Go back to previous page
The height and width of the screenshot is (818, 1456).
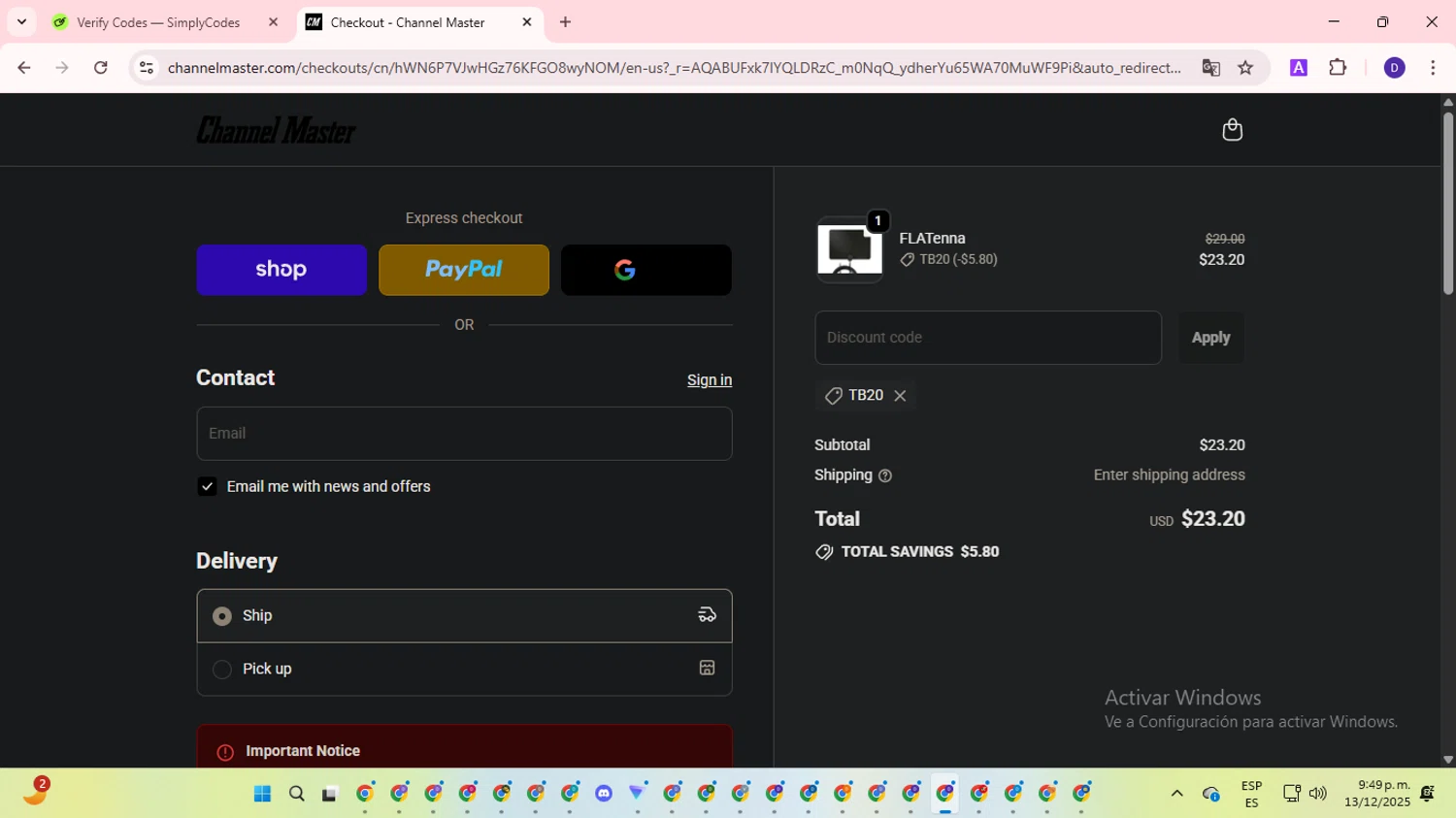[x=24, y=68]
